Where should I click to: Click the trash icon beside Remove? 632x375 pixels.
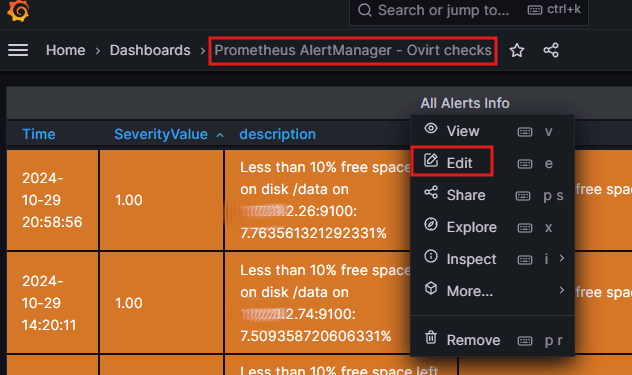[431, 337]
